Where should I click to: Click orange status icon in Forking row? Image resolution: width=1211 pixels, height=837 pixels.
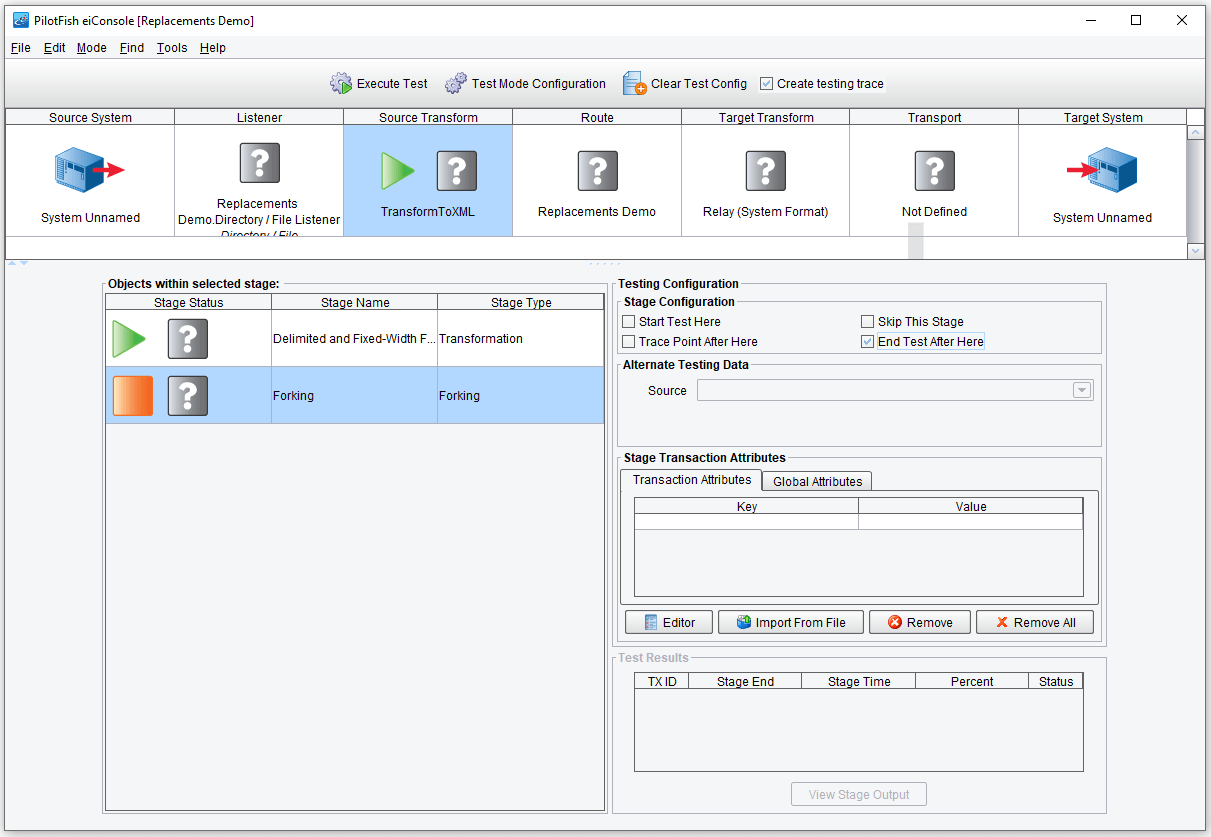point(133,396)
